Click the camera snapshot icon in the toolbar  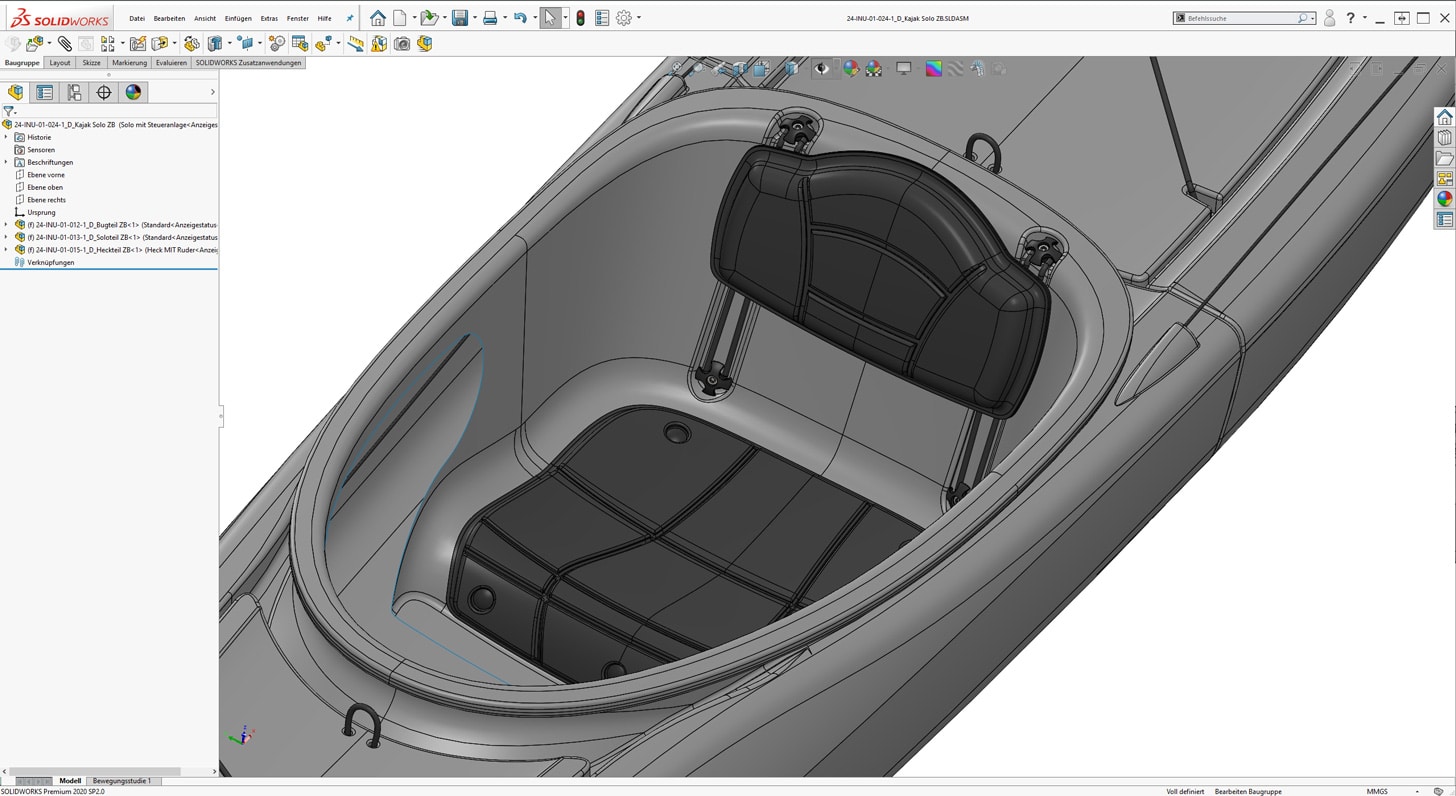tap(402, 44)
